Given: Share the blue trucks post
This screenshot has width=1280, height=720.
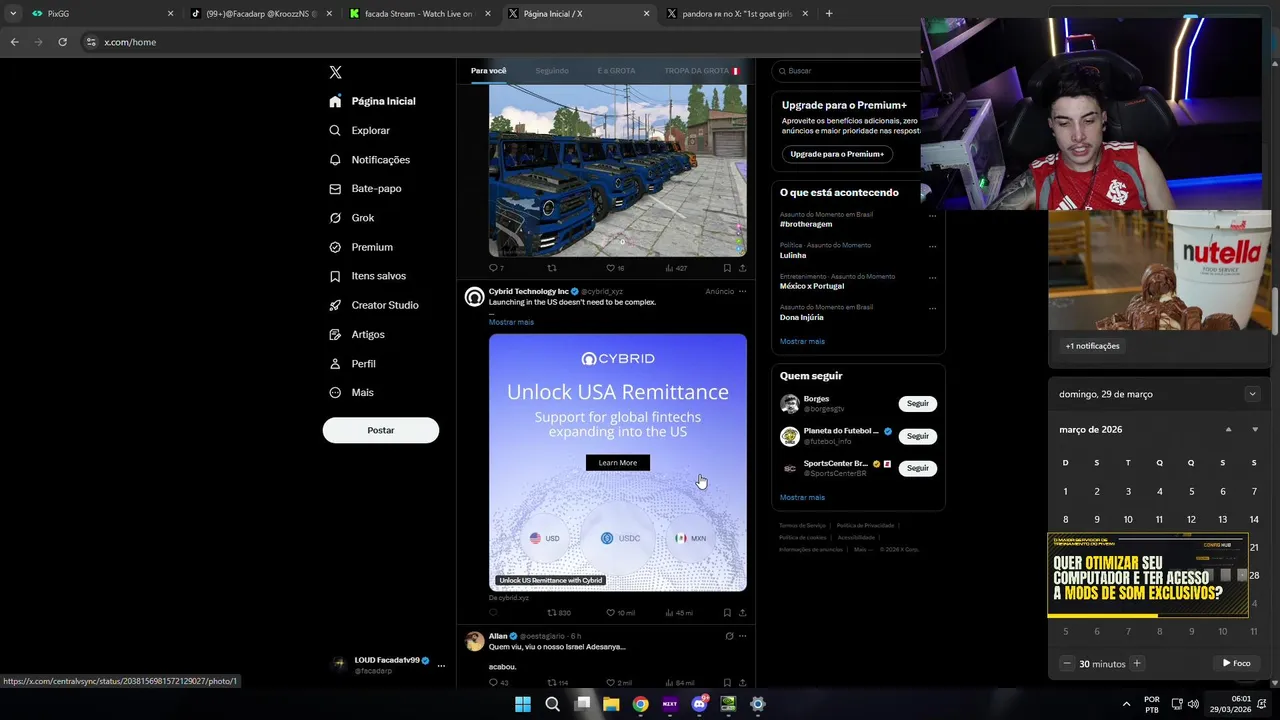Looking at the screenshot, I should [x=742, y=268].
